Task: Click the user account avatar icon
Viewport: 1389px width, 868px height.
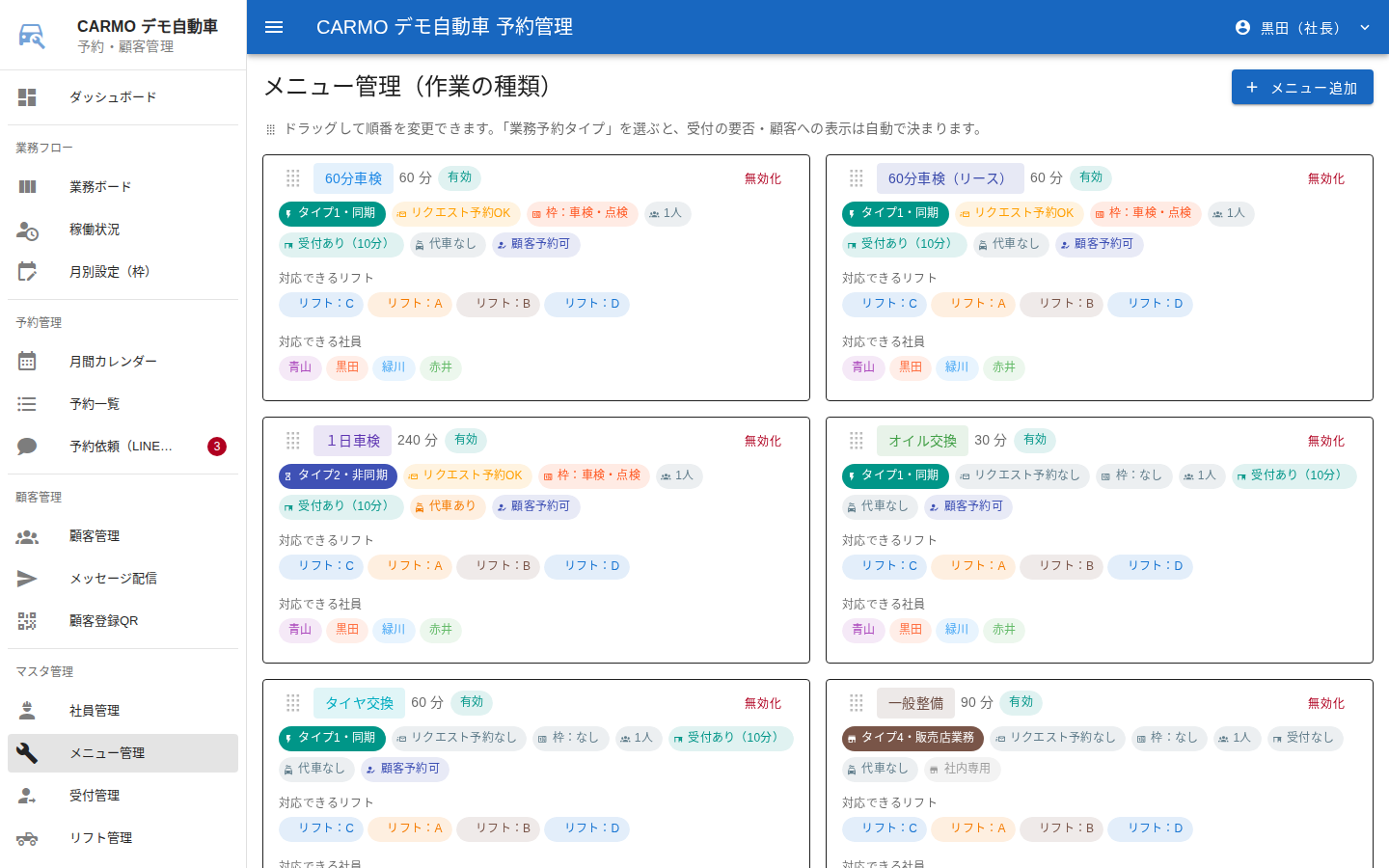Action: pos(1242,28)
